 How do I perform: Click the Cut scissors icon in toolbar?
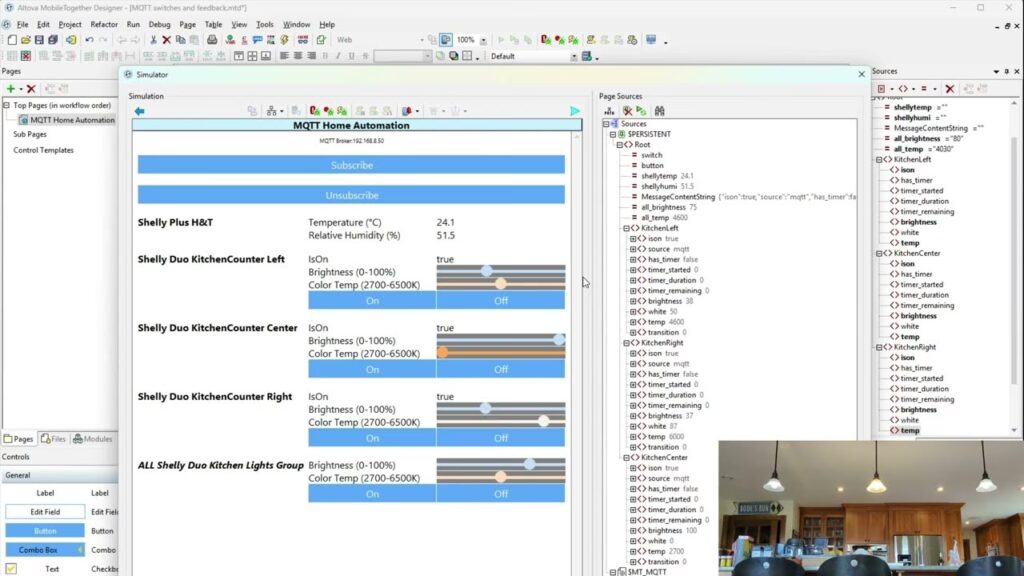click(x=153, y=40)
